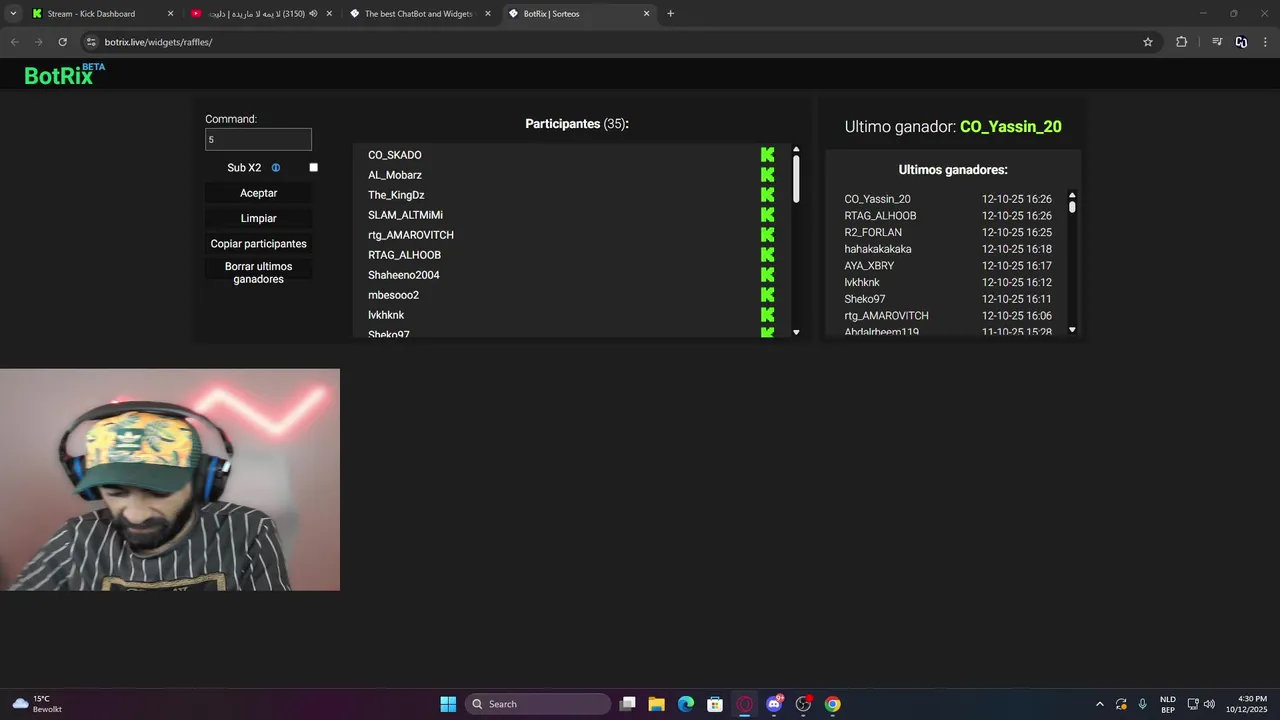Click the Command input field
1280x720 pixels.
point(258,139)
